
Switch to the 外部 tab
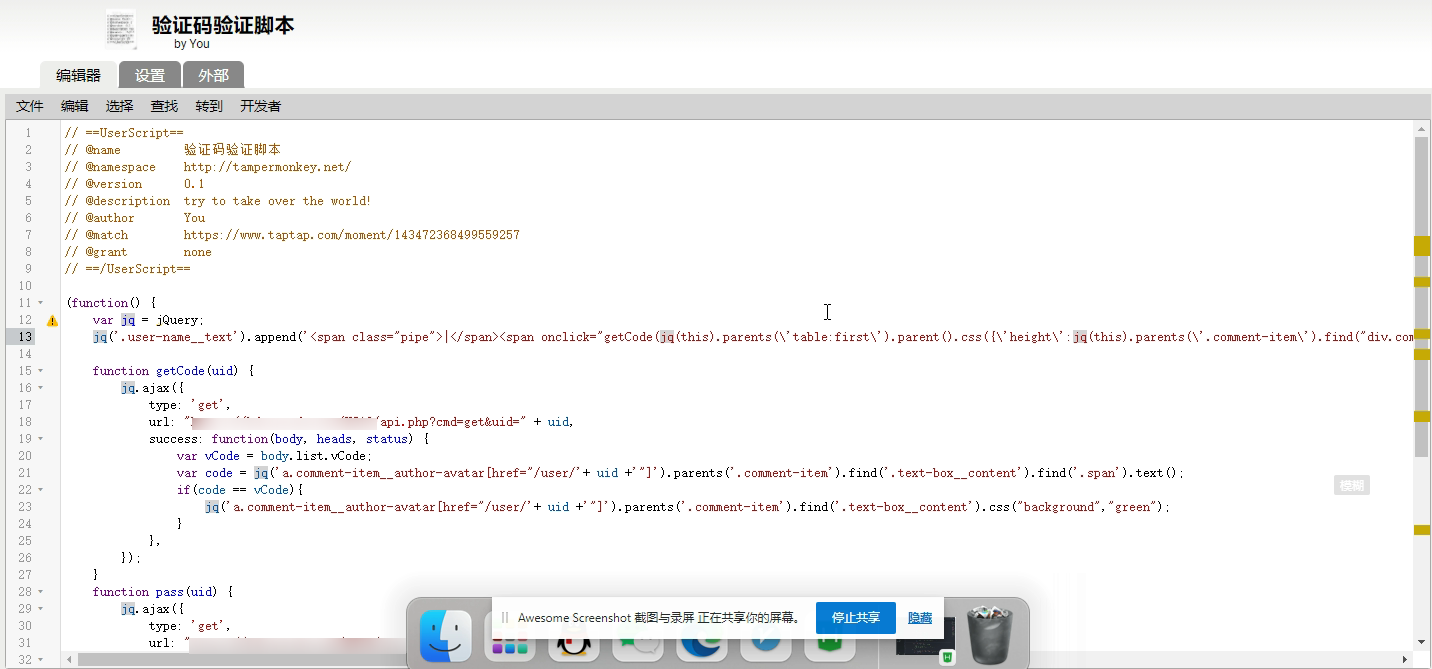click(x=213, y=75)
